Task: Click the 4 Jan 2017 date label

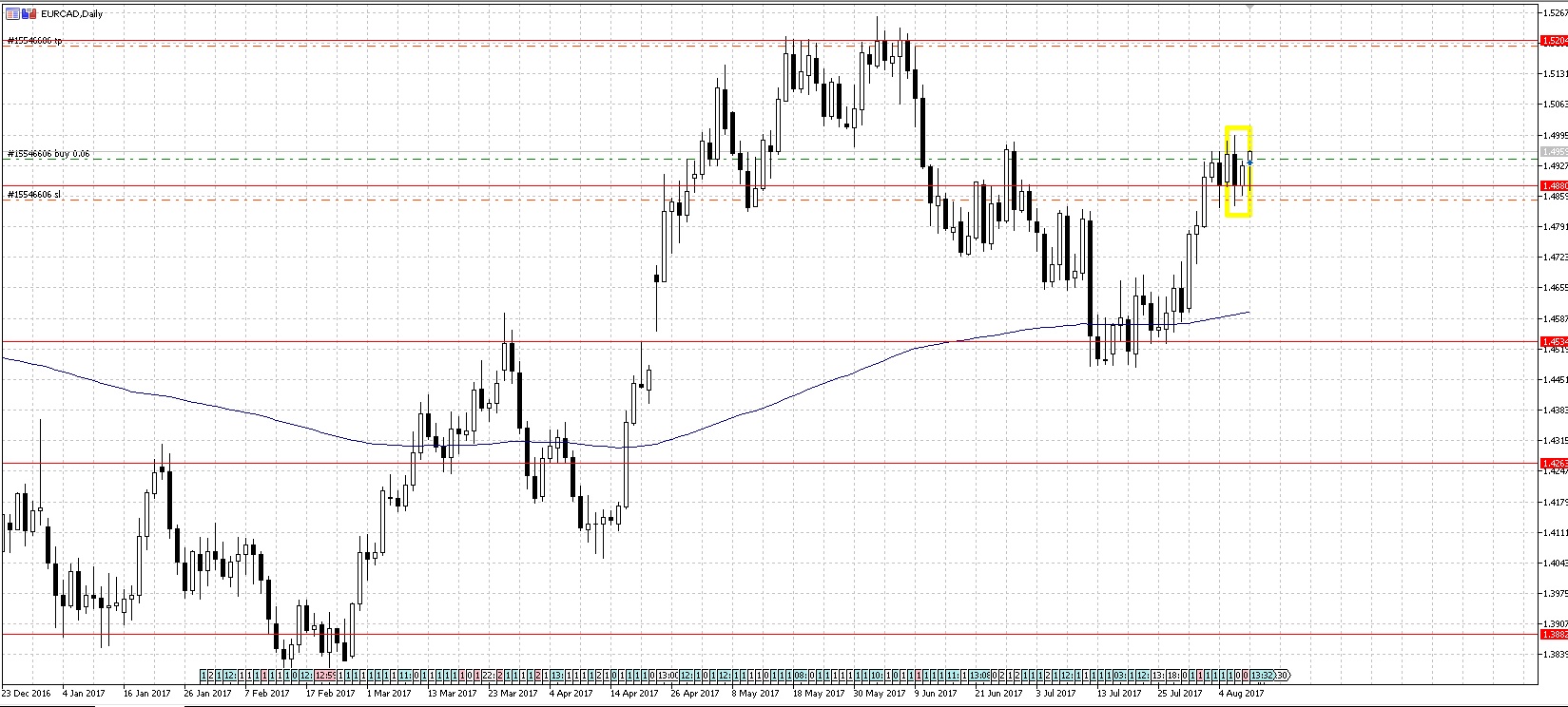Action: pos(85,693)
